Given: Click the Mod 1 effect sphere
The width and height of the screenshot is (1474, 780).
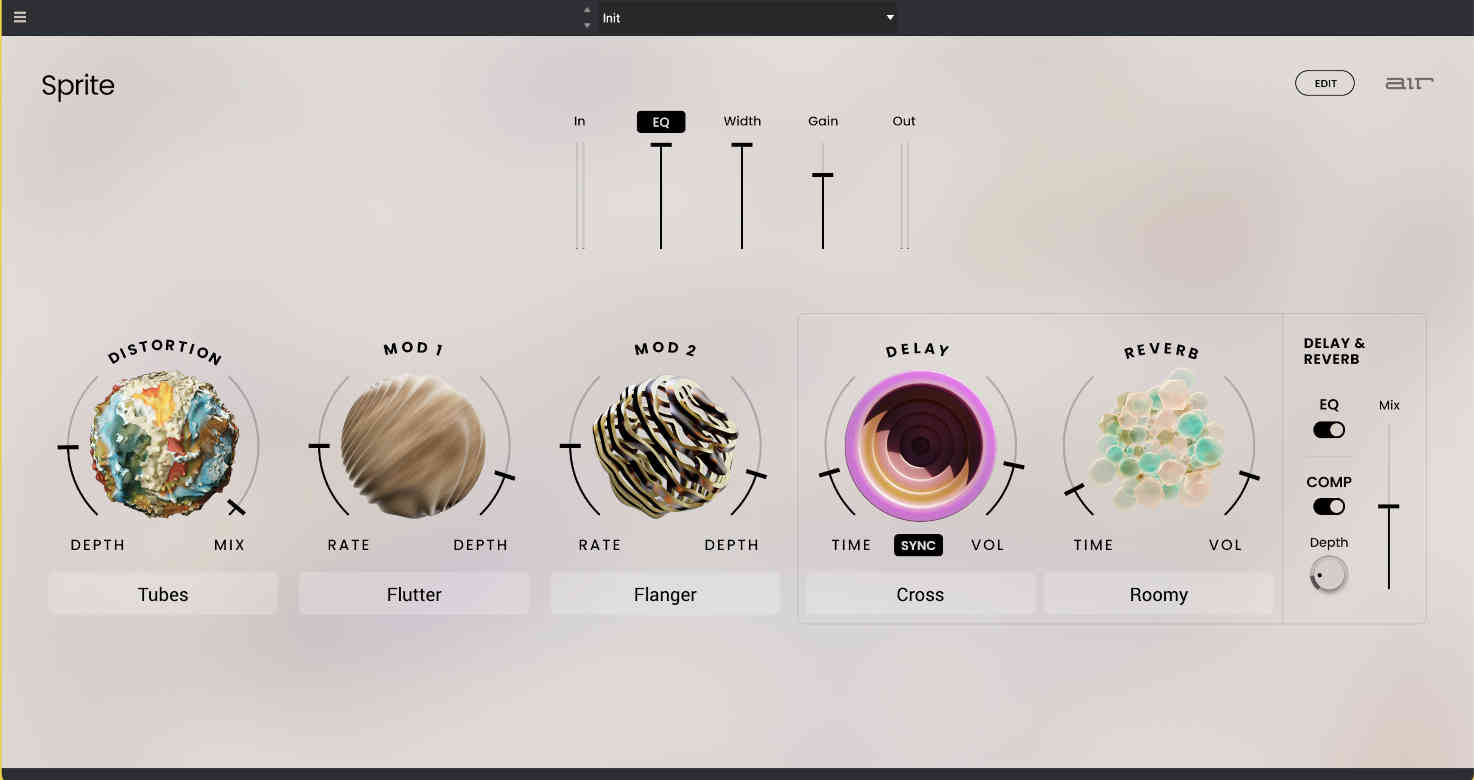Looking at the screenshot, I should coord(413,446).
